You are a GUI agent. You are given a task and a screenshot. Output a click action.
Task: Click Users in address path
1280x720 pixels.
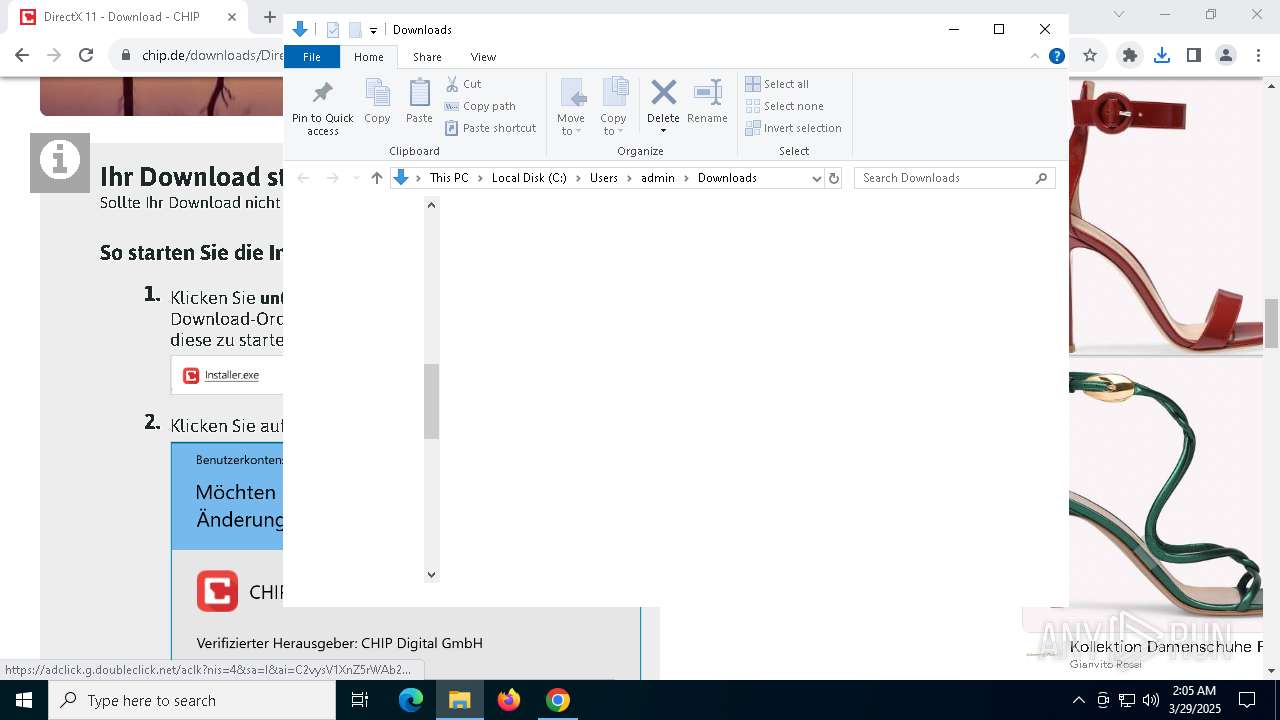pos(604,178)
